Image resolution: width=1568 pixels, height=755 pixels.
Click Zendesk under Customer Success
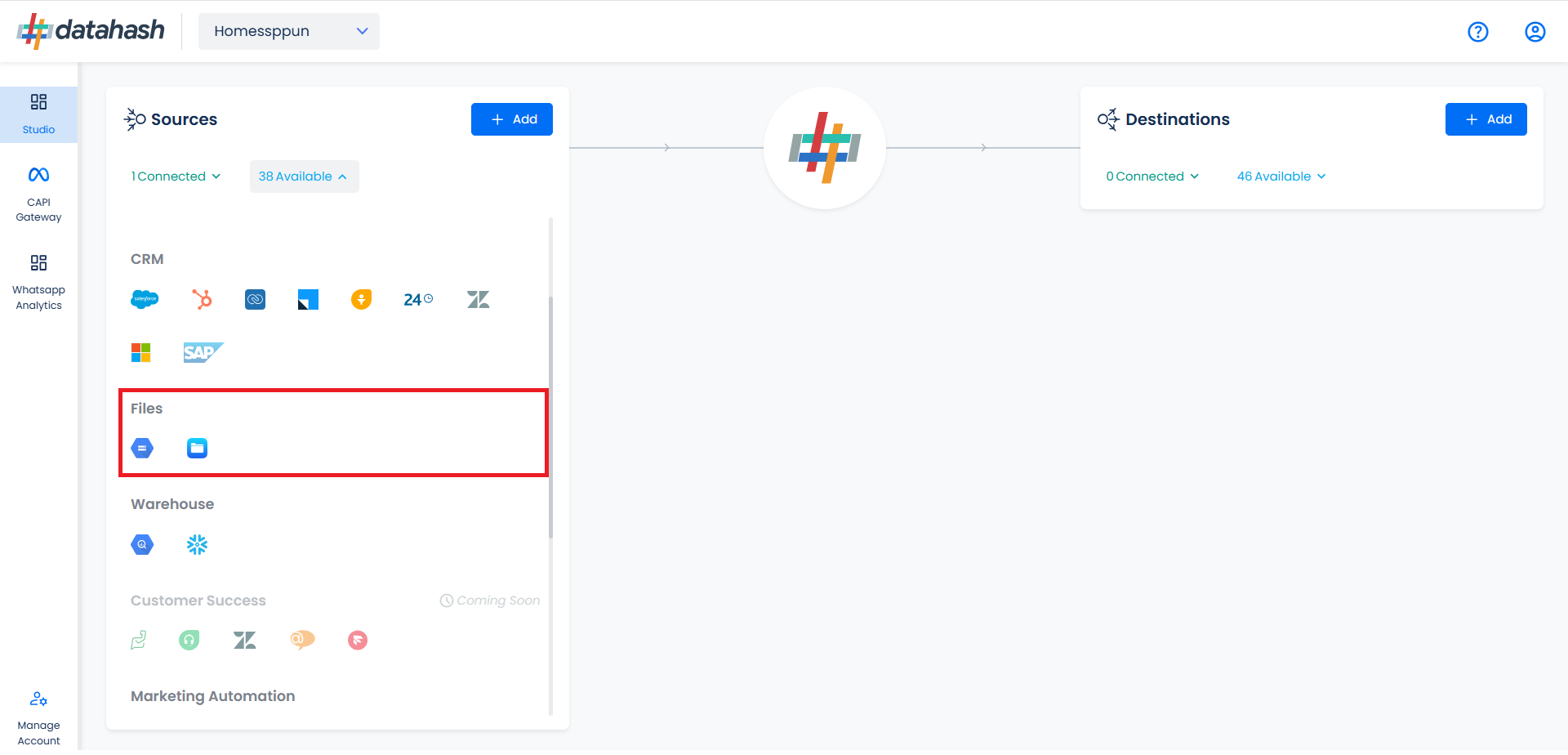click(x=244, y=640)
